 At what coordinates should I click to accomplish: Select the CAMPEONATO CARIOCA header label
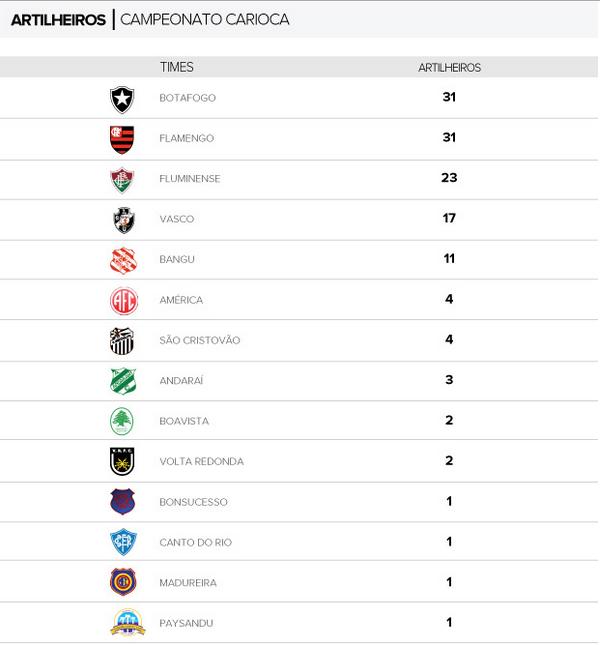click(x=204, y=19)
